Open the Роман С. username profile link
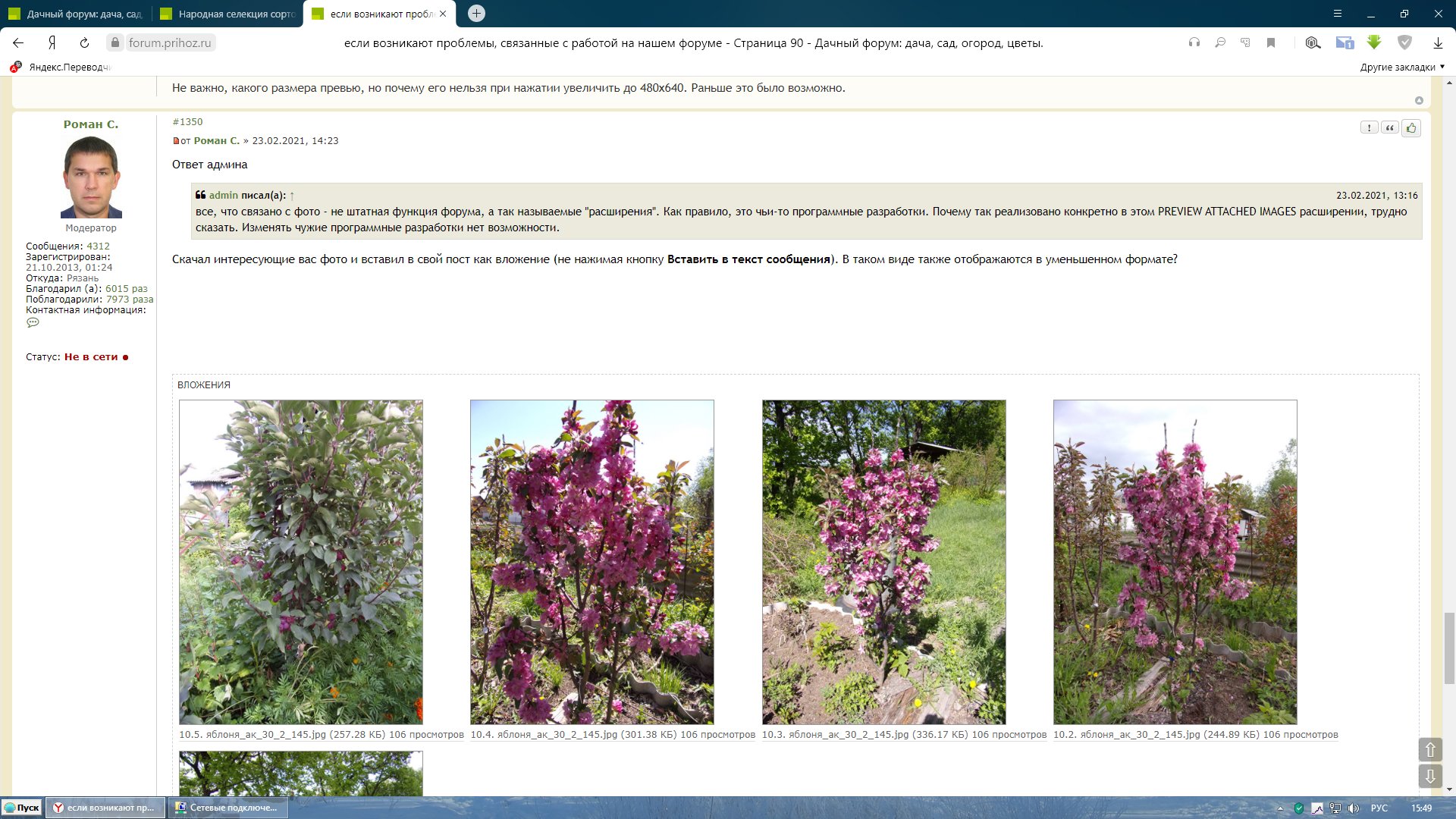The image size is (1456, 819). [x=90, y=124]
